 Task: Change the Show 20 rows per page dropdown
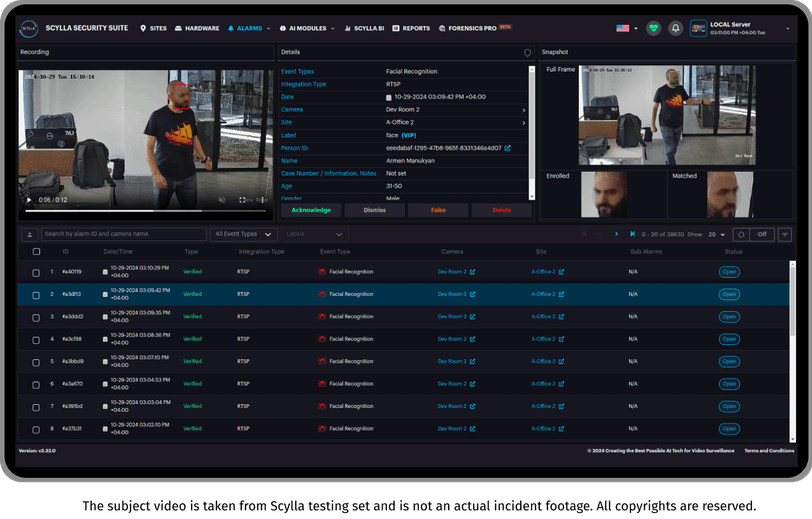[717, 235]
